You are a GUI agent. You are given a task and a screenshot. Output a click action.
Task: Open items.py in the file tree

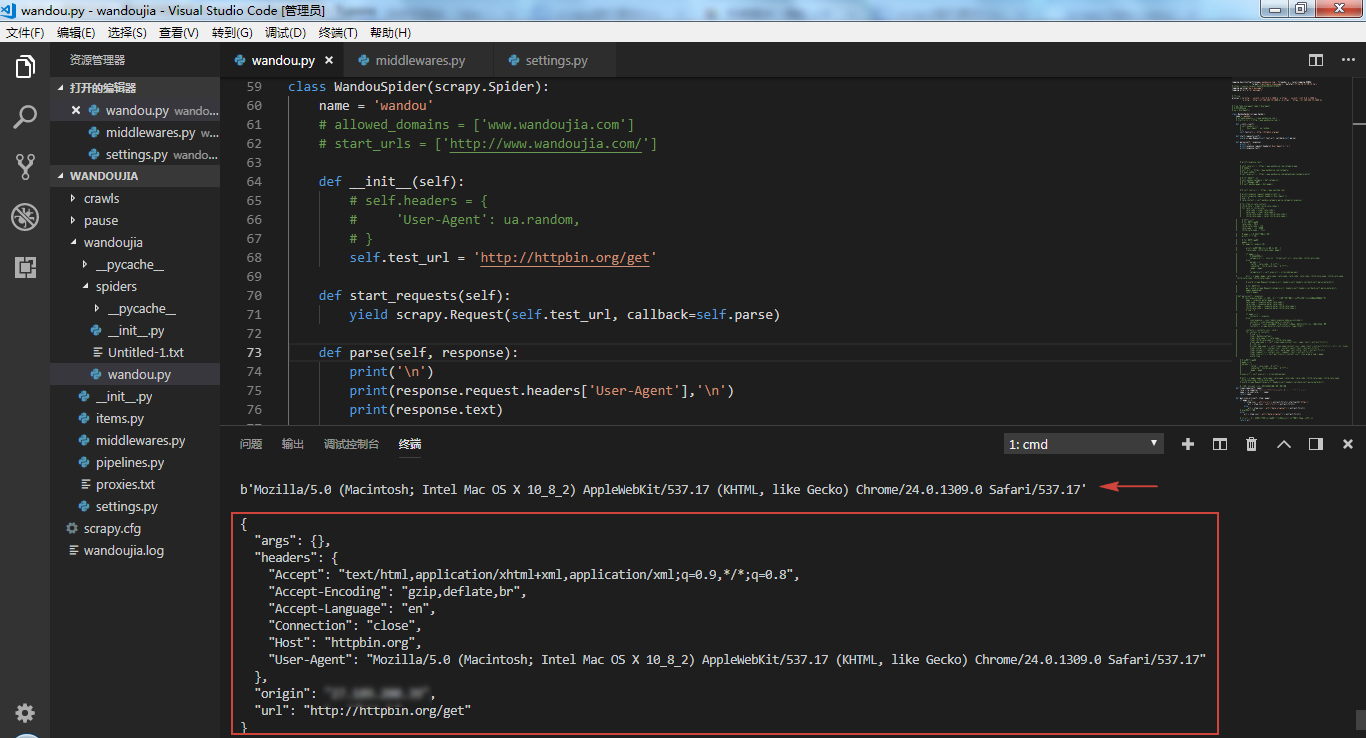coord(135,418)
